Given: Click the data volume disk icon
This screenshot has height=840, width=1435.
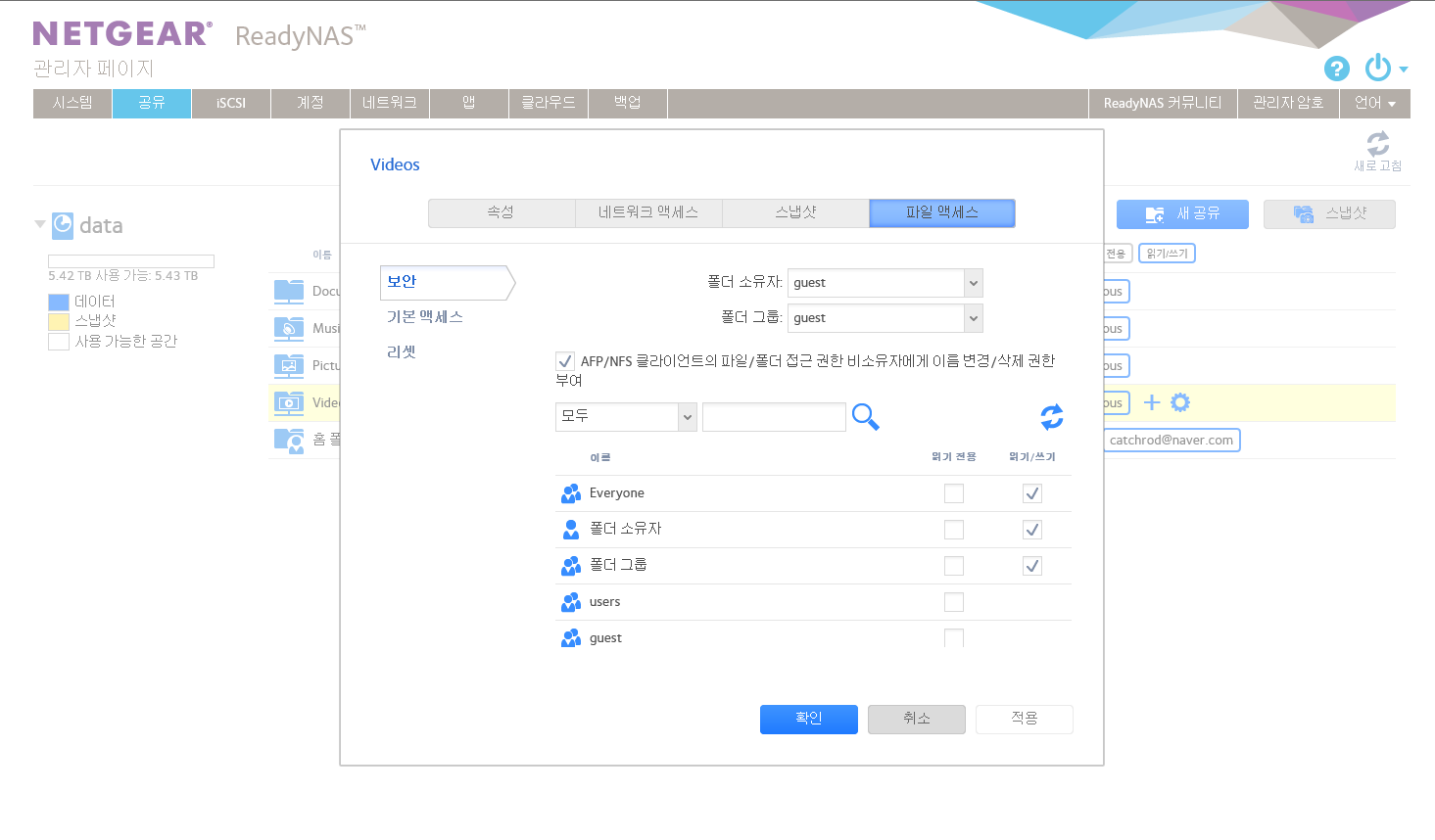Looking at the screenshot, I should coord(63,225).
